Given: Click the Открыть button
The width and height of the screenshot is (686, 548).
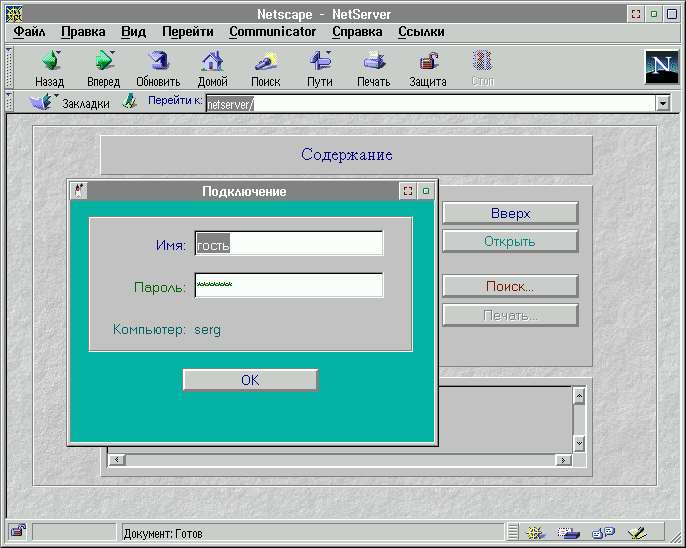Looking at the screenshot, I should 510,241.
